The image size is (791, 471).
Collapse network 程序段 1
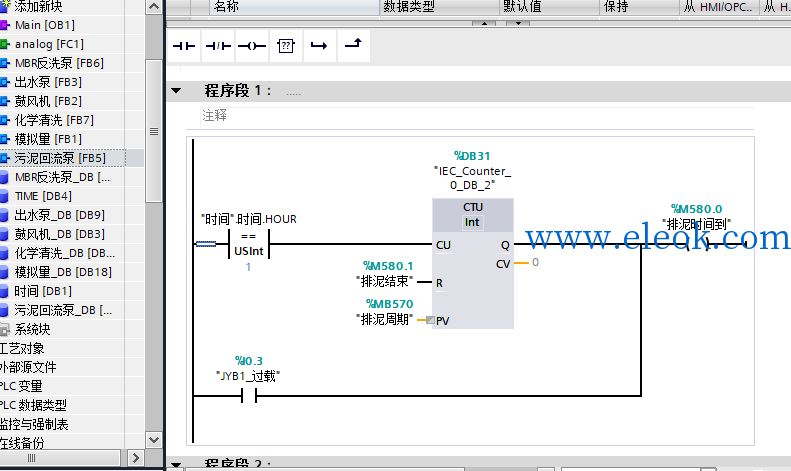[176, 91]
